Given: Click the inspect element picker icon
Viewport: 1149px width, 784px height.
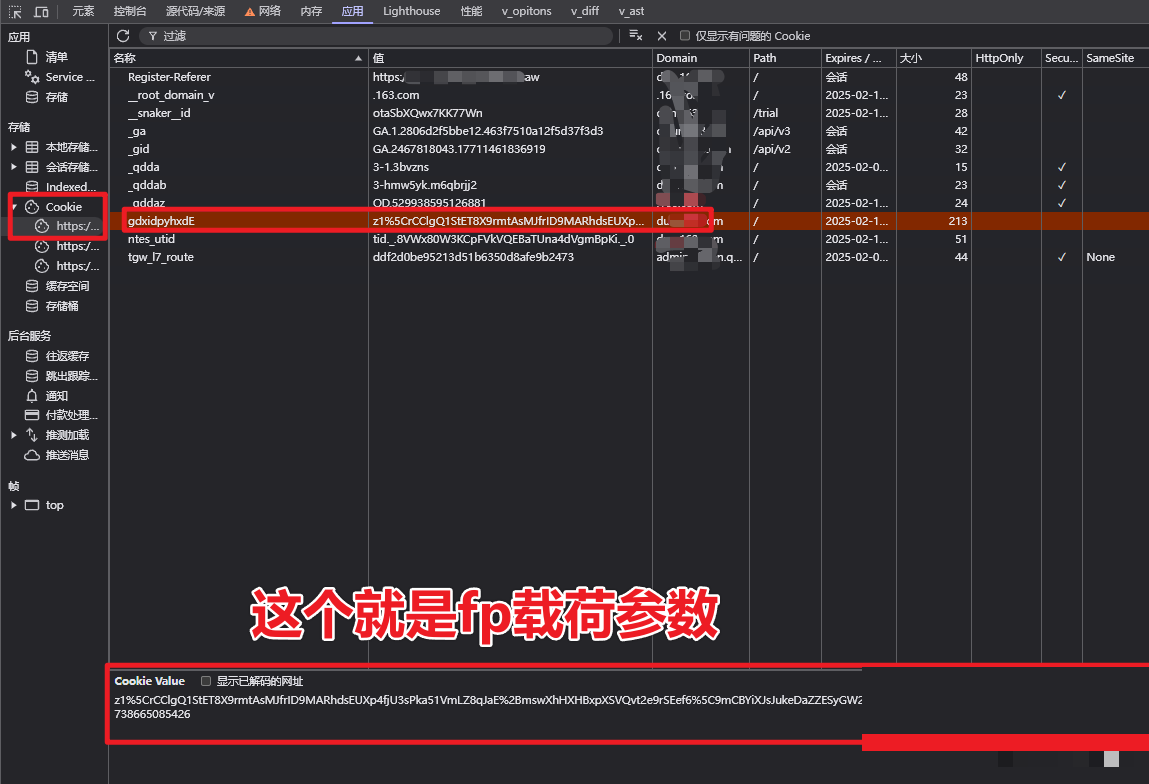Looking at the screenshot, I should (16, 12).
